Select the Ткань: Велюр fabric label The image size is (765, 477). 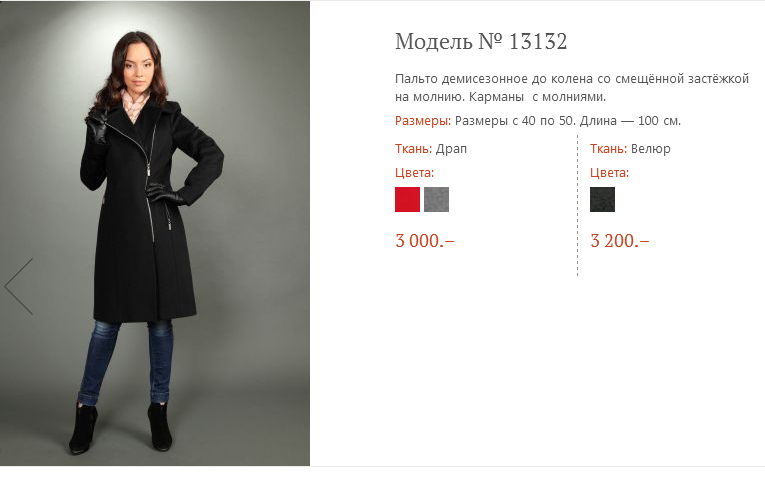(630, 149)
